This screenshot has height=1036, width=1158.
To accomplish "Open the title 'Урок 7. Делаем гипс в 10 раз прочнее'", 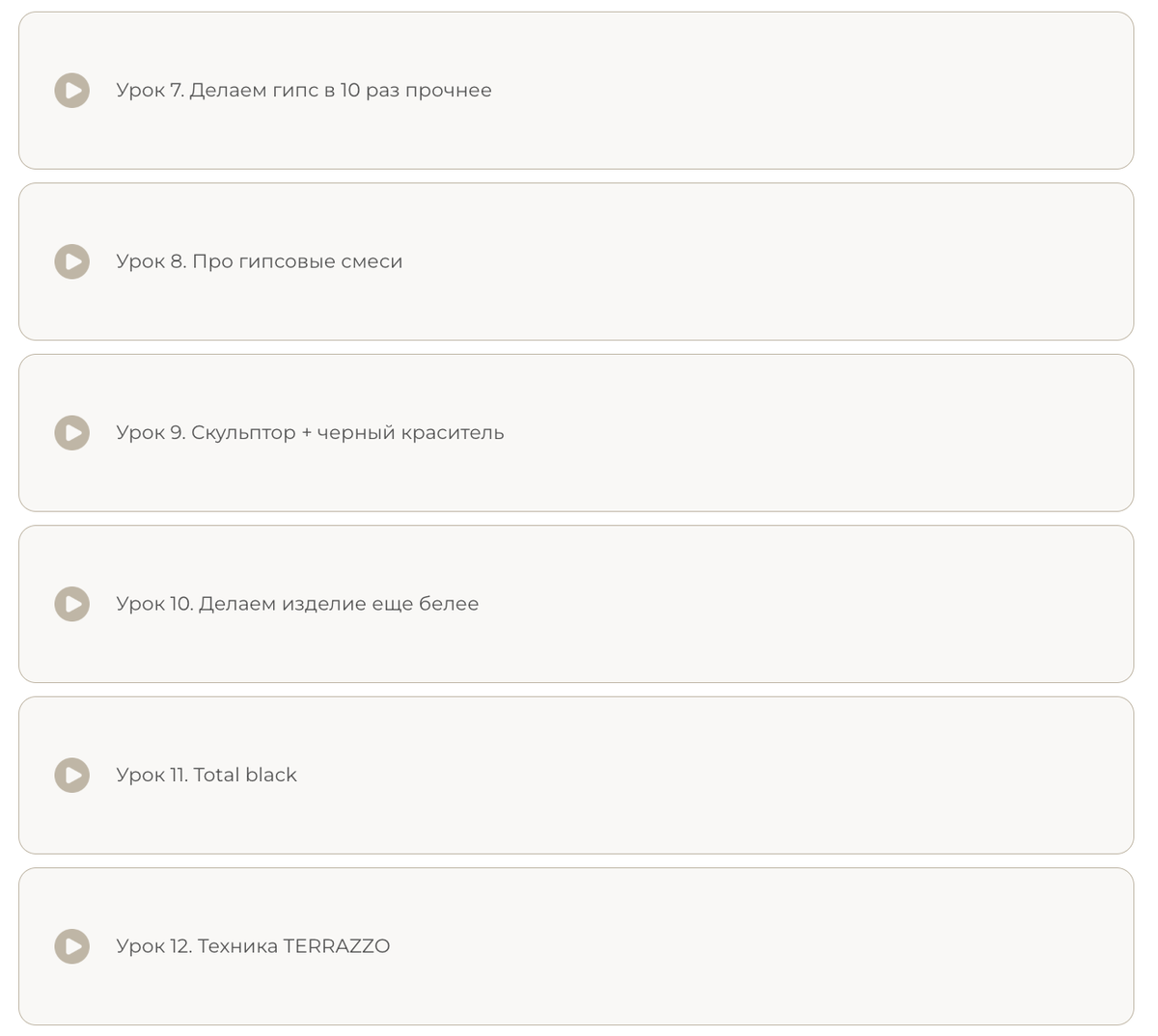I will [304, 91].
